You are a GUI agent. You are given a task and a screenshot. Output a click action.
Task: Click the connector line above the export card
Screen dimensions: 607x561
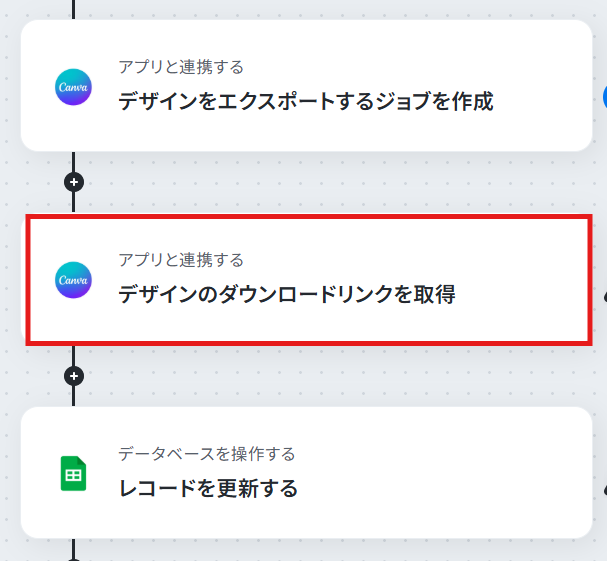coord(74,10)
